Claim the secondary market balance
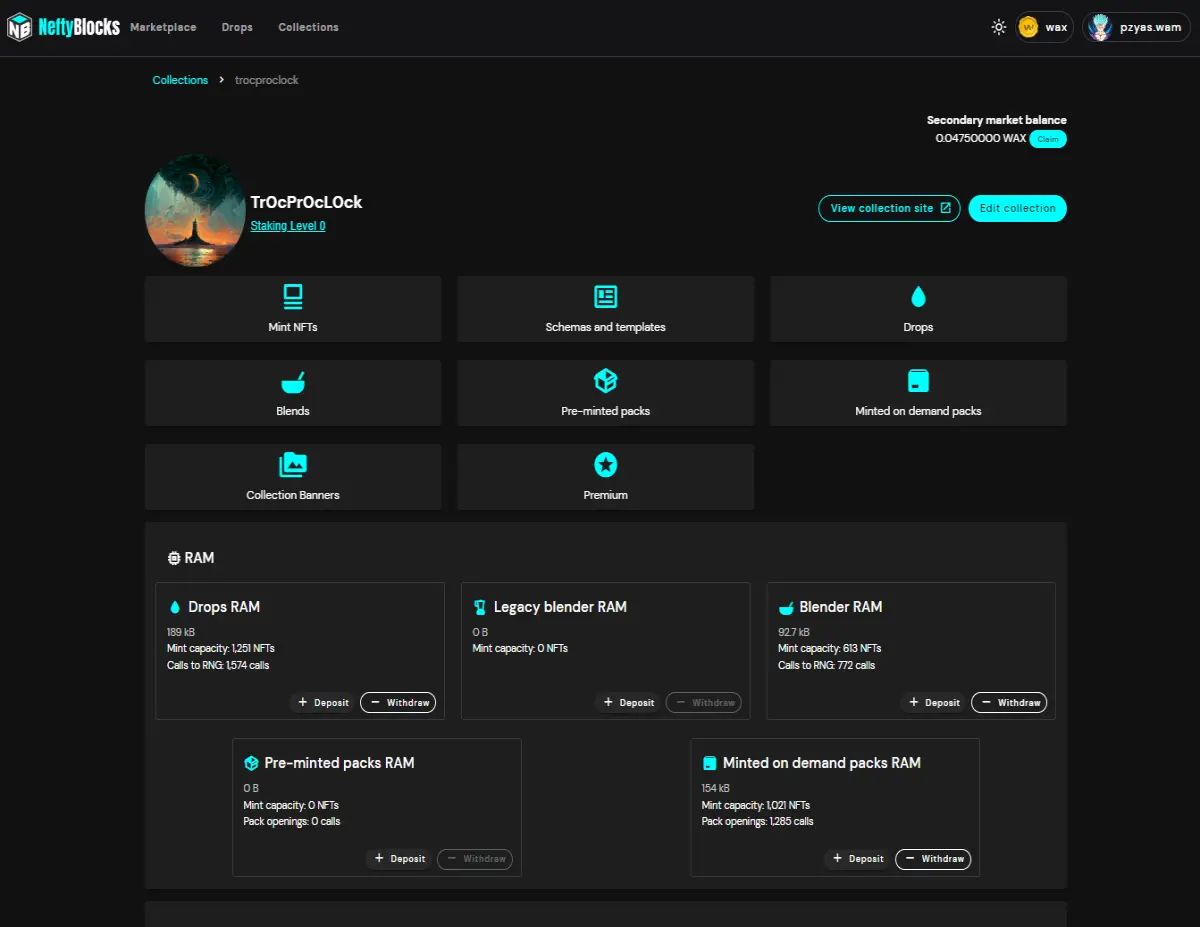The height and width of the screenshot is (927, 1200). [x=1048, y=139]
